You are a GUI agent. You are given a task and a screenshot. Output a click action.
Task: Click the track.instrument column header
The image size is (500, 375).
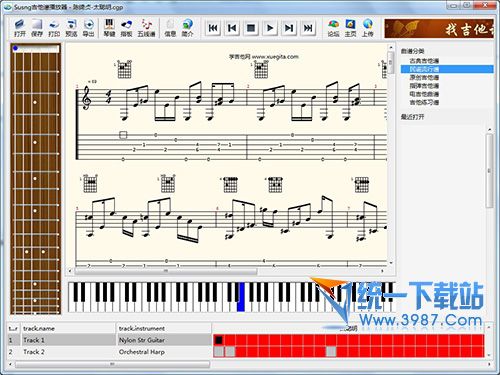(163, 328)
